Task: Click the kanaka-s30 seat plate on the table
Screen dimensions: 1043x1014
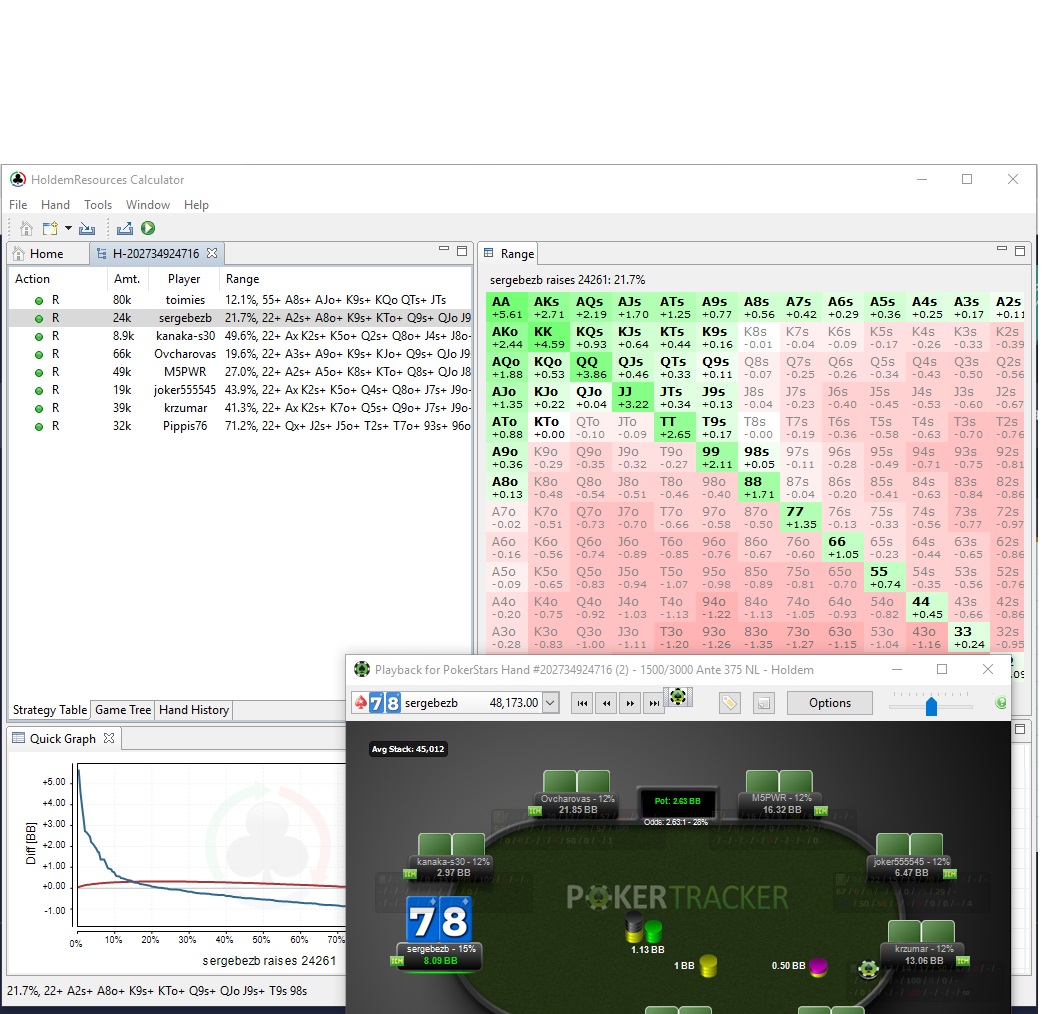Action: [x=452, y=867]
